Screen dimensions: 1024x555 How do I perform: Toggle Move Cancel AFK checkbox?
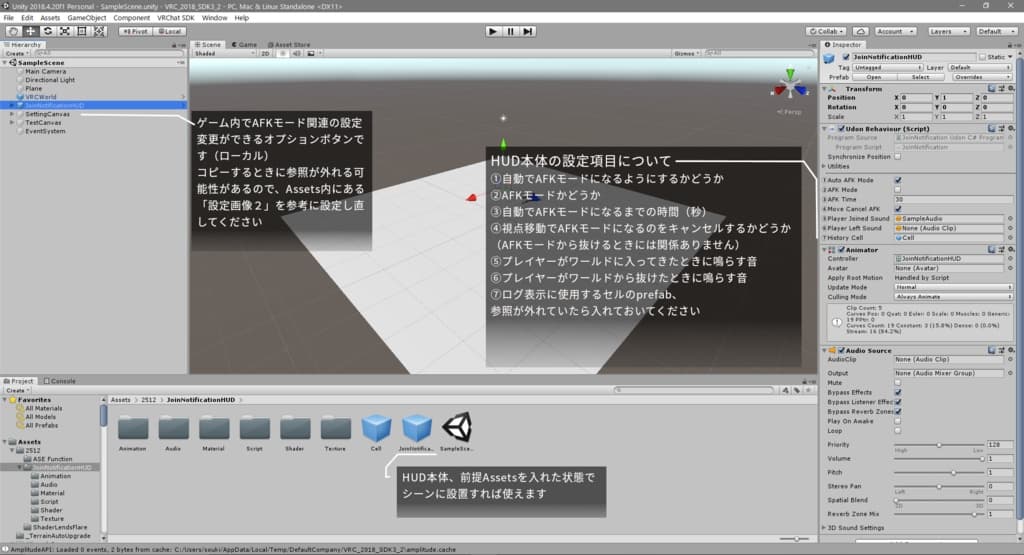898,209
